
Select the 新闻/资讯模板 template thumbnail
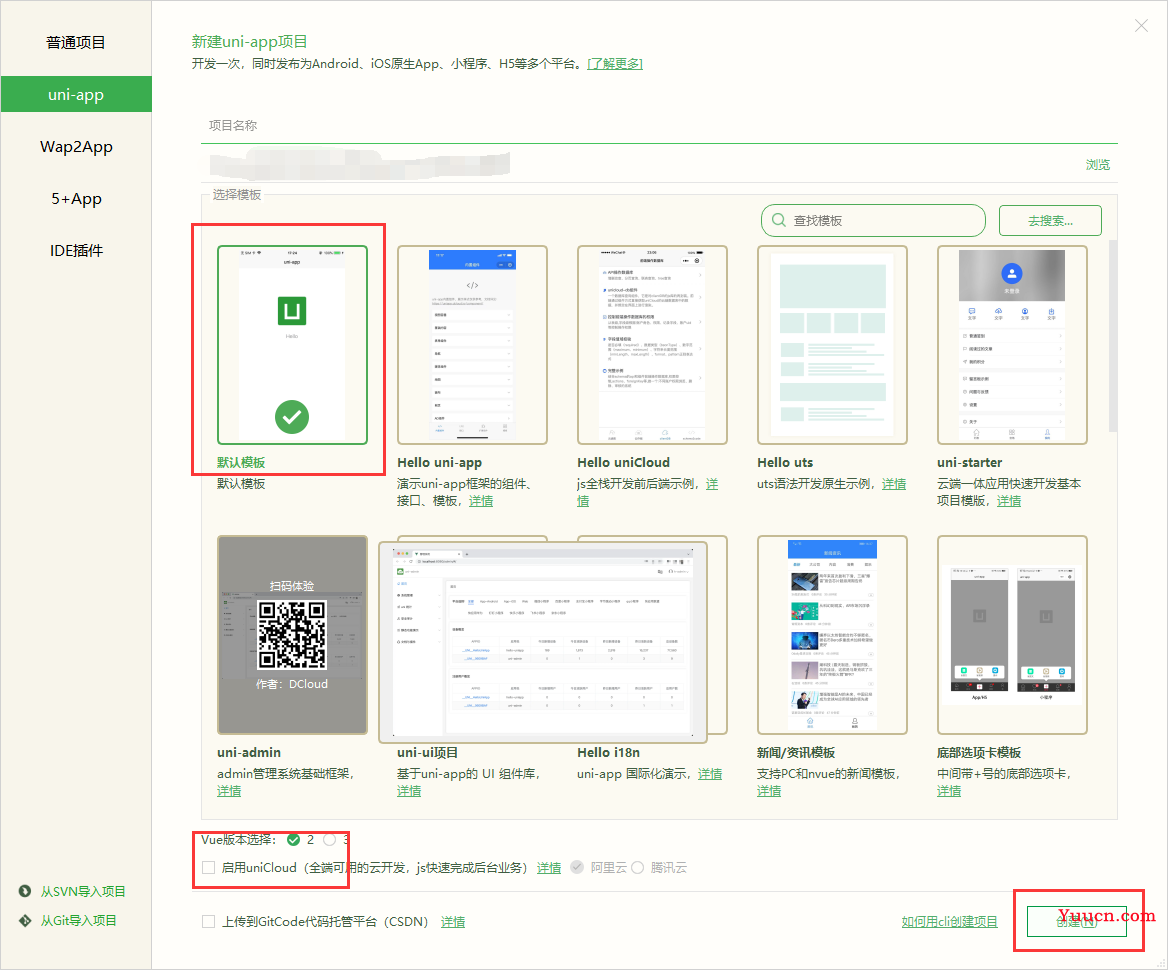point(832,635)
